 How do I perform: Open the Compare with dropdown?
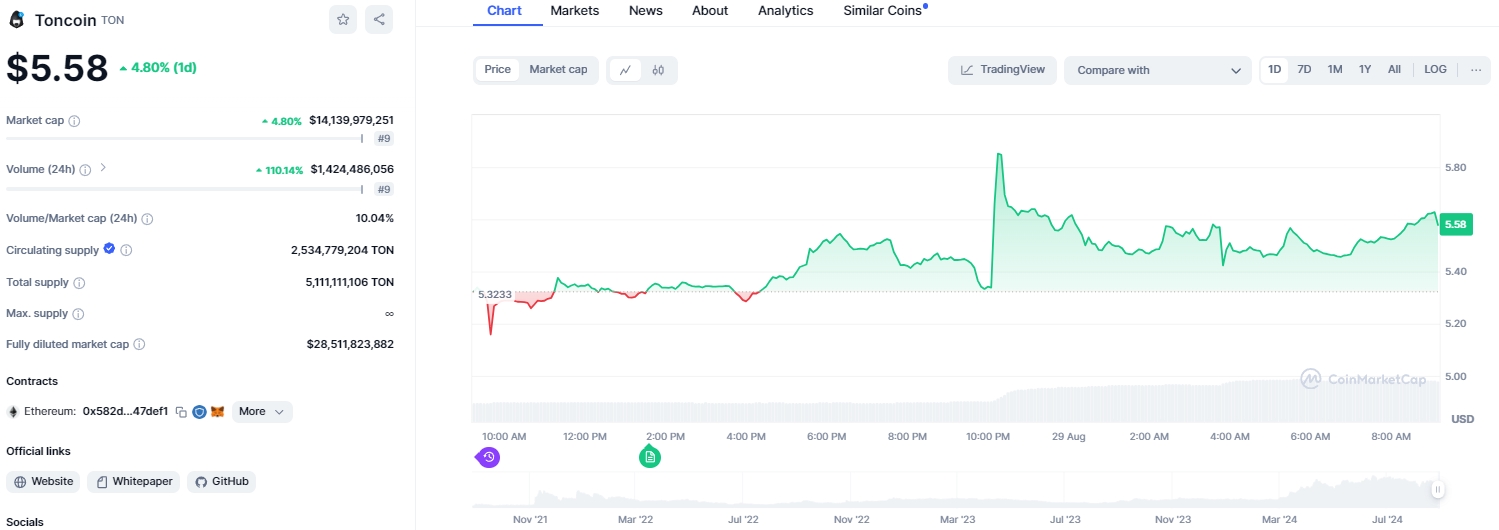1158,70
